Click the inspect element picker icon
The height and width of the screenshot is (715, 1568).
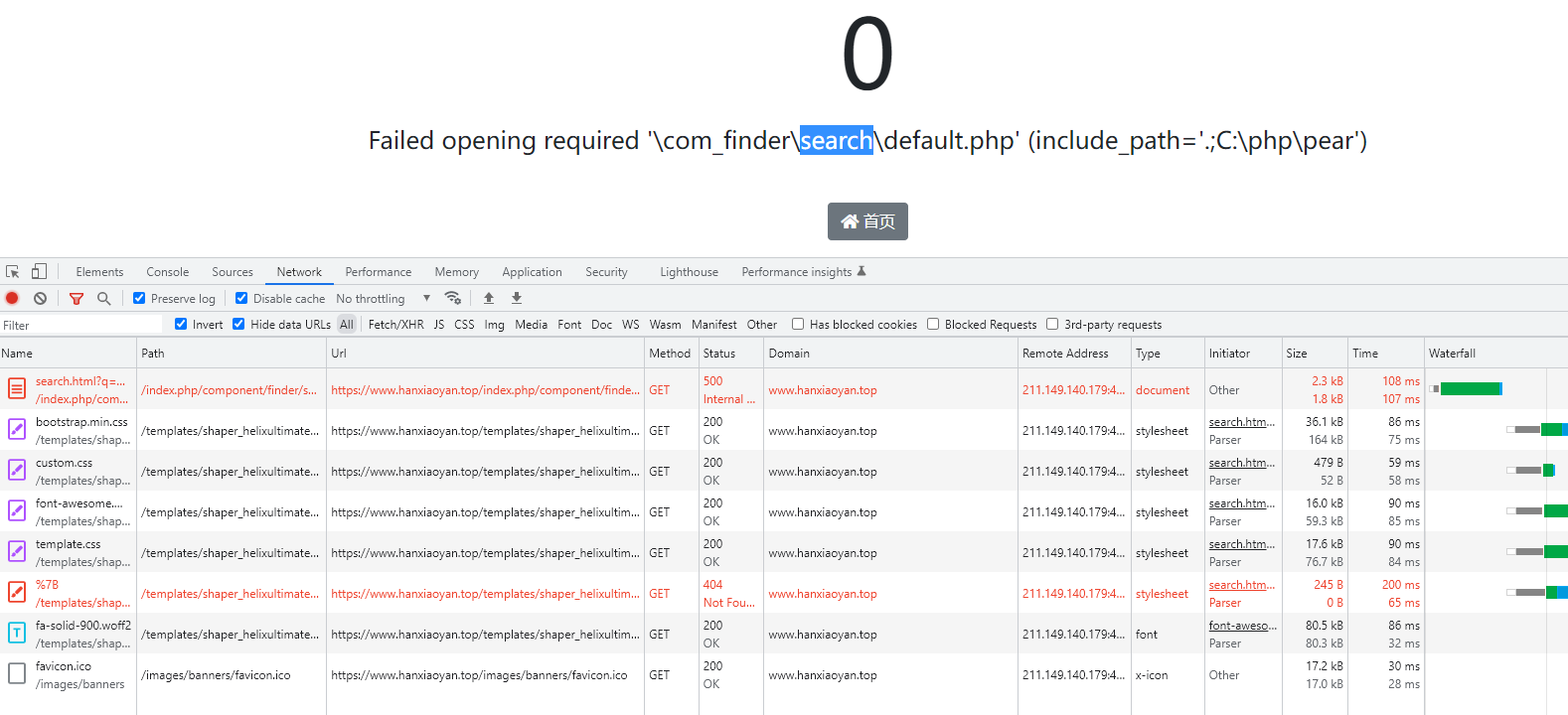[x=13, y=271]
